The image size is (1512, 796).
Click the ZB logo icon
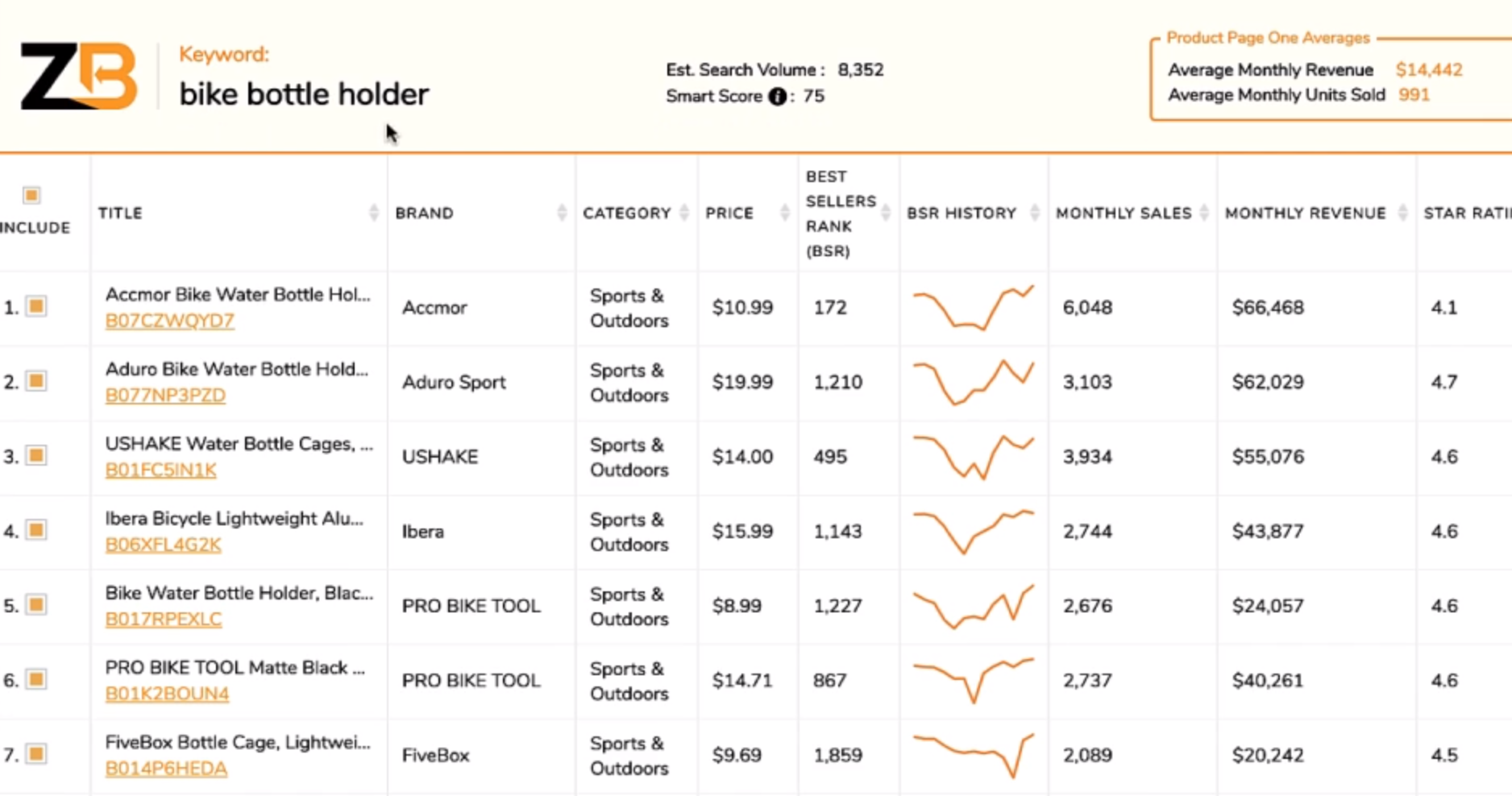pos(79,77)
